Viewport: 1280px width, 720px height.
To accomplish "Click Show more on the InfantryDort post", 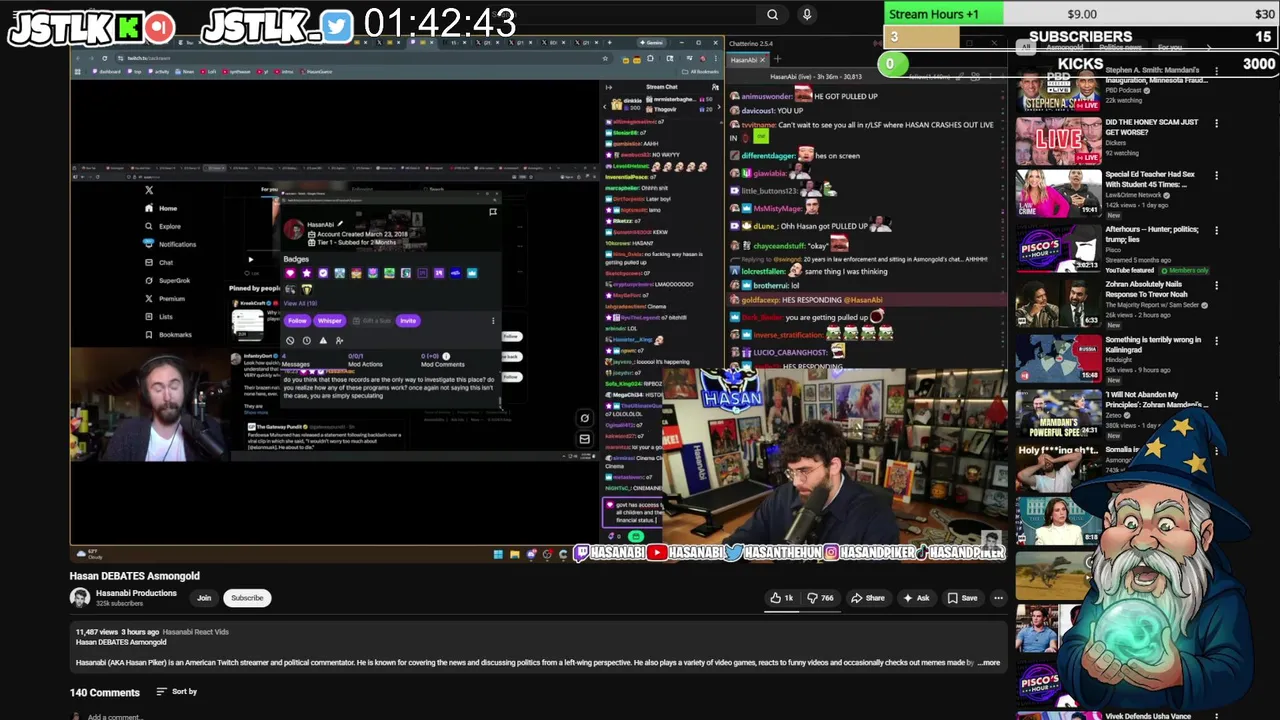I will coord(255,412).
